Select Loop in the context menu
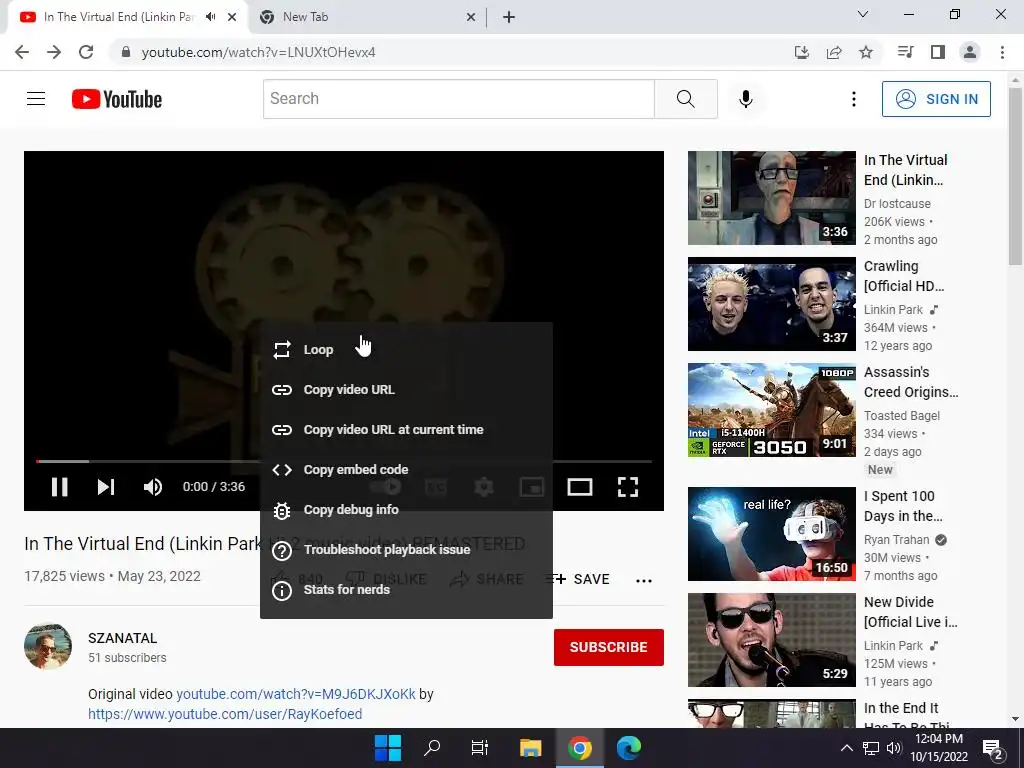1024x768 pixels. 406,349
